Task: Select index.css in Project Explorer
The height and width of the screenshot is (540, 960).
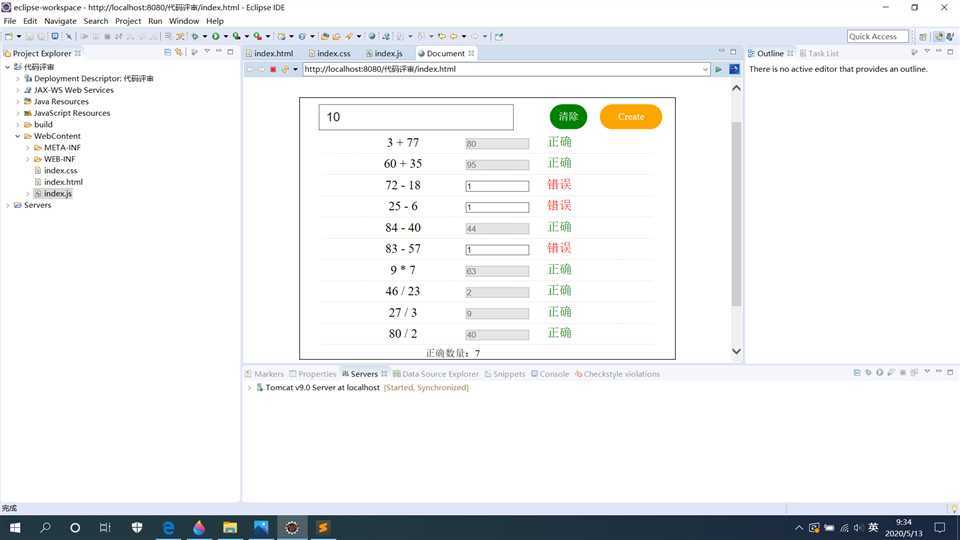Action: [x=61, y=171]
